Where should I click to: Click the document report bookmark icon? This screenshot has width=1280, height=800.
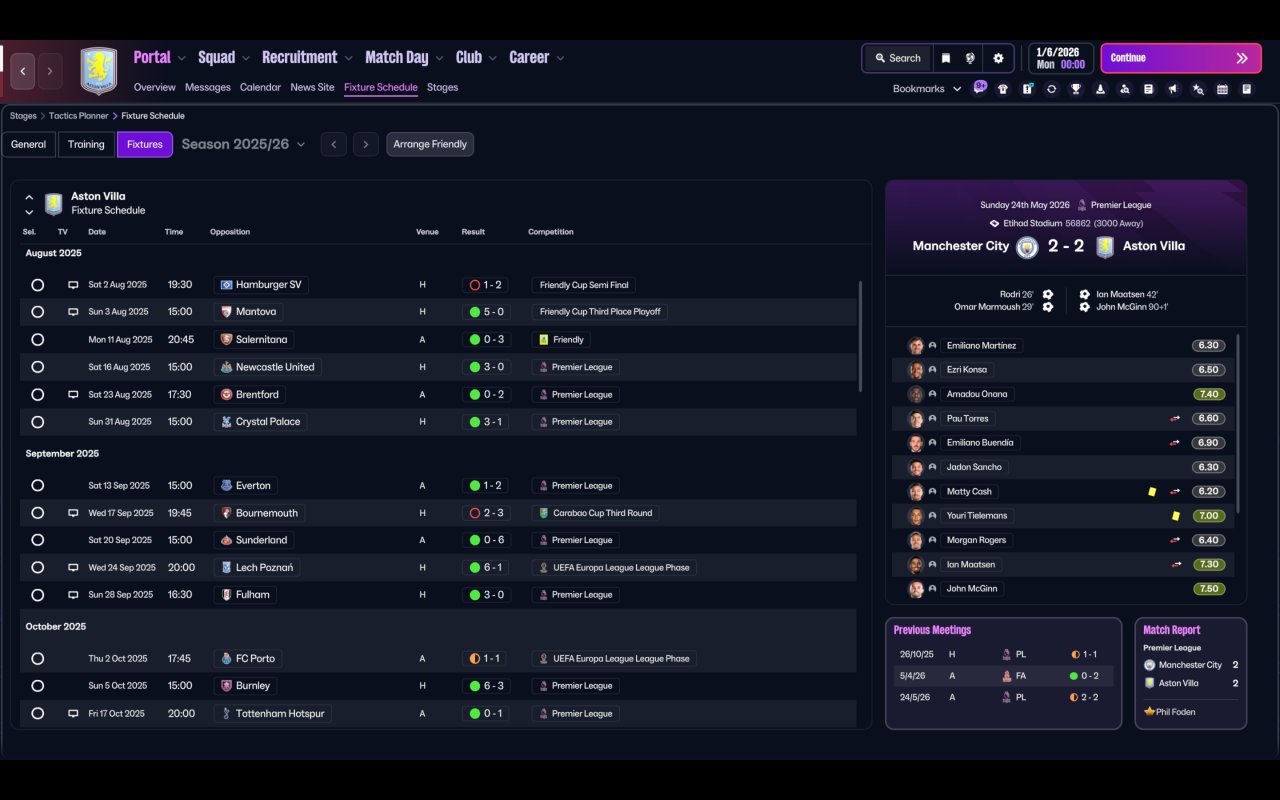[1246, 89]
